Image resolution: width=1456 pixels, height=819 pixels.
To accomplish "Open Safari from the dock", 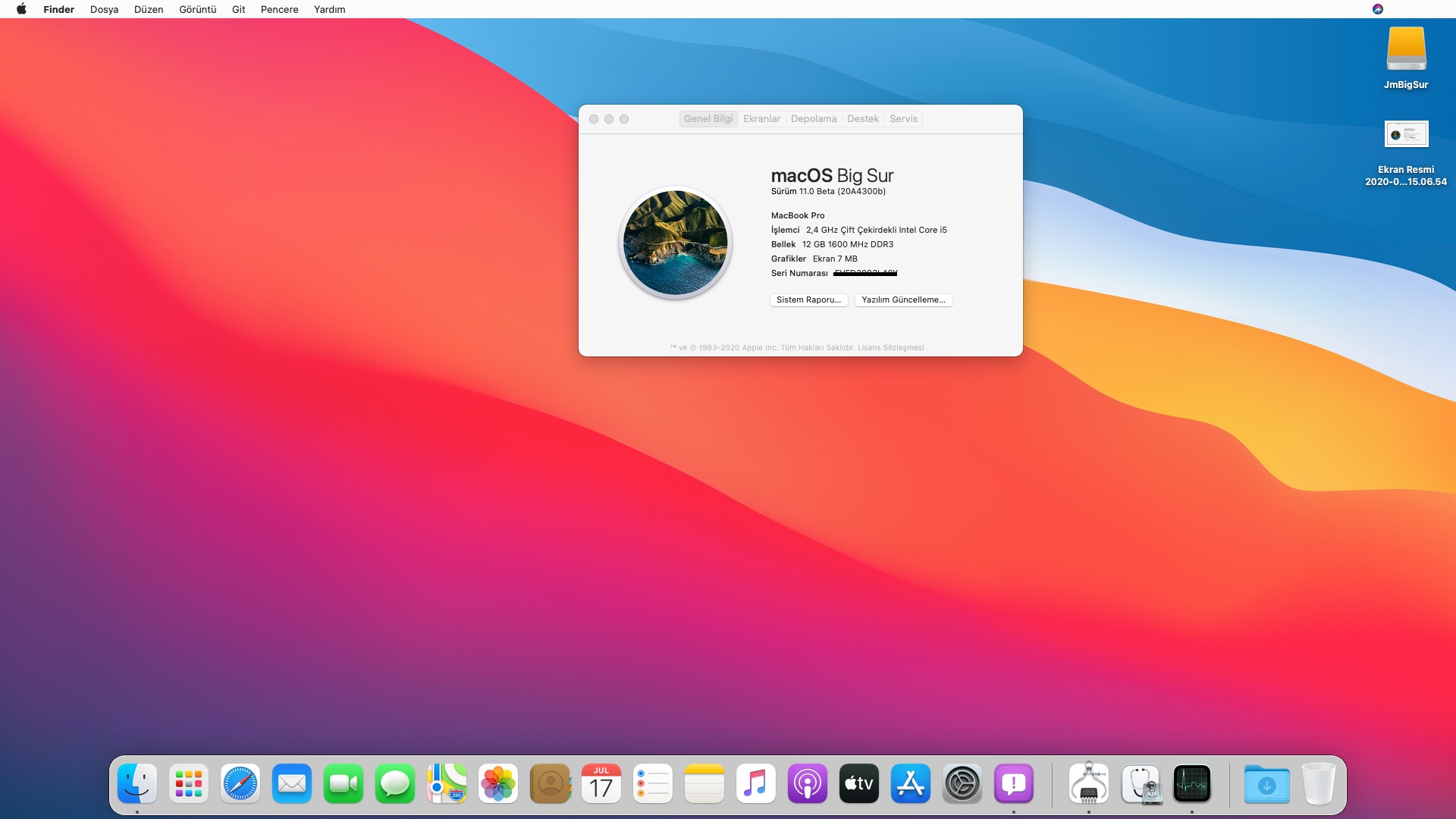I will (x=240, y=784).
